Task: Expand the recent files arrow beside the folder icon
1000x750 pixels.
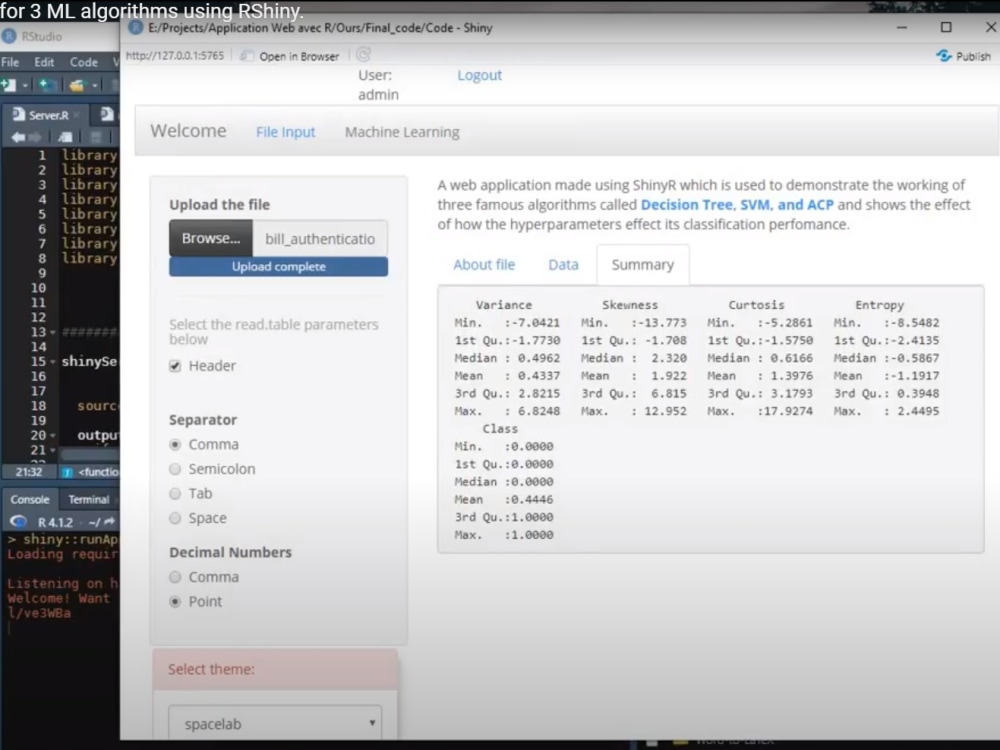Action: [x=94, y=85]
